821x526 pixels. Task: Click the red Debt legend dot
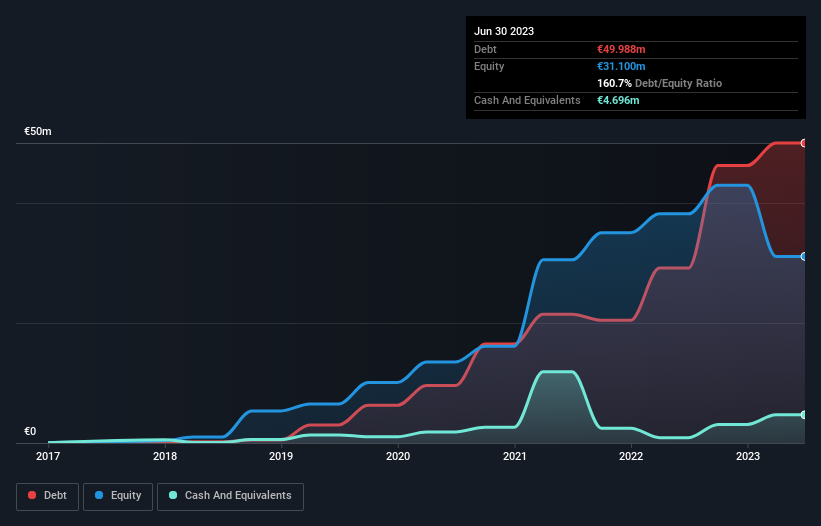click(32, 495)
